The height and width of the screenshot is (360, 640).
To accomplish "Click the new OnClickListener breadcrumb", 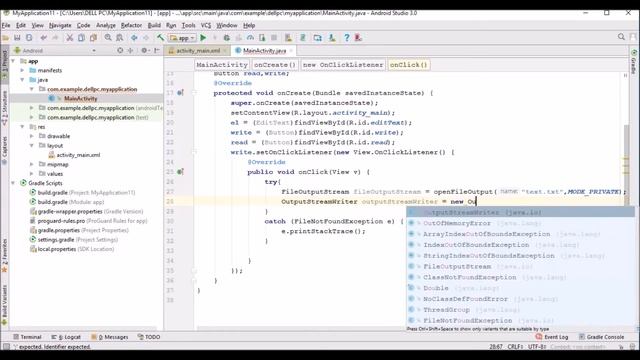I will [343, 65].
